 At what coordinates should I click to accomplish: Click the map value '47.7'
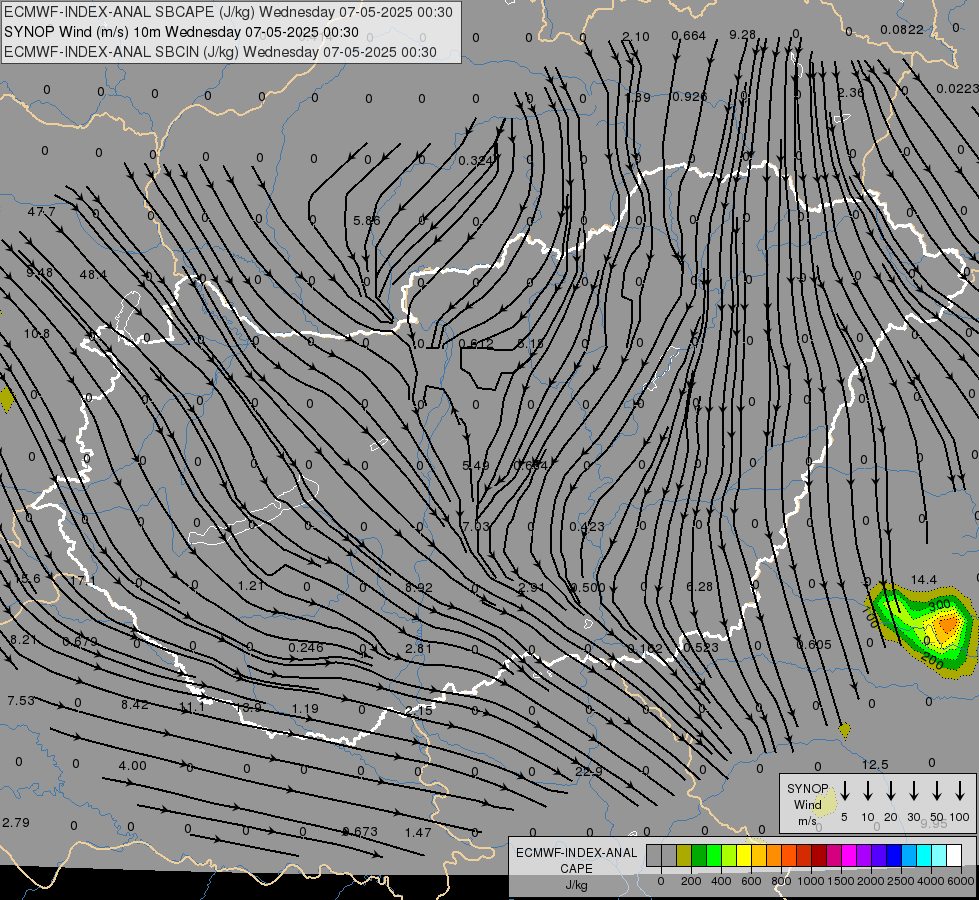[41, 212]
